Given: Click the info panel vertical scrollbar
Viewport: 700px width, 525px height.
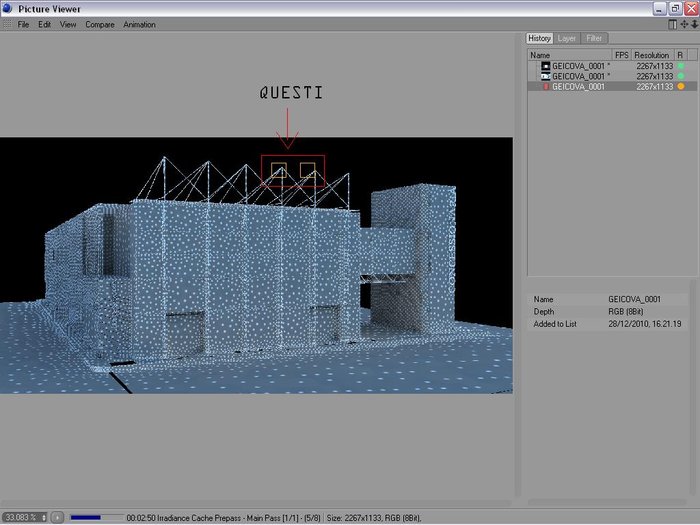Looking at the screenshot, I should pyautogui.click(x=693, y=388).
